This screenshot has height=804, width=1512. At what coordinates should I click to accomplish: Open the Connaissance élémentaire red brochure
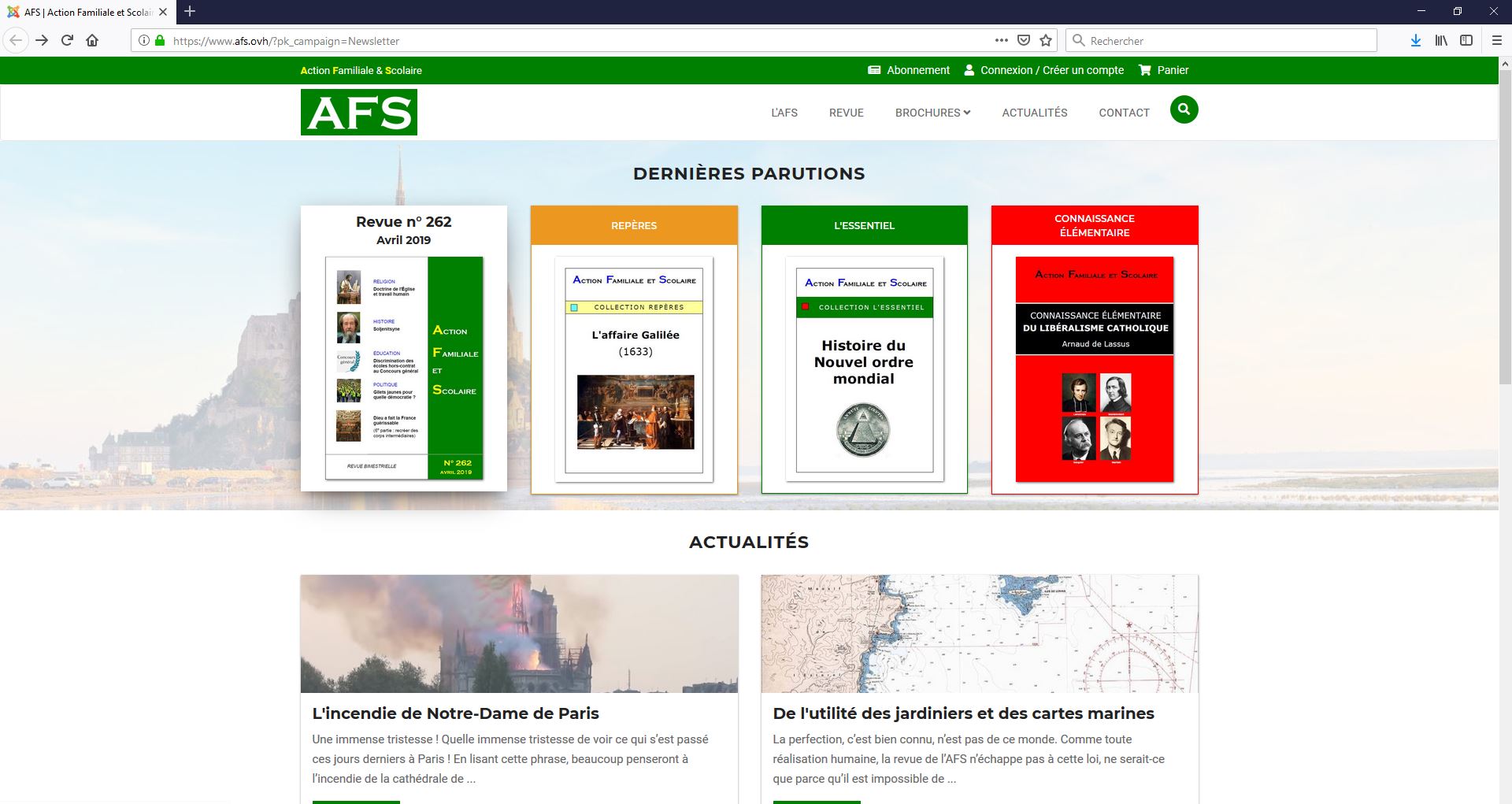tap(1095, 369)
